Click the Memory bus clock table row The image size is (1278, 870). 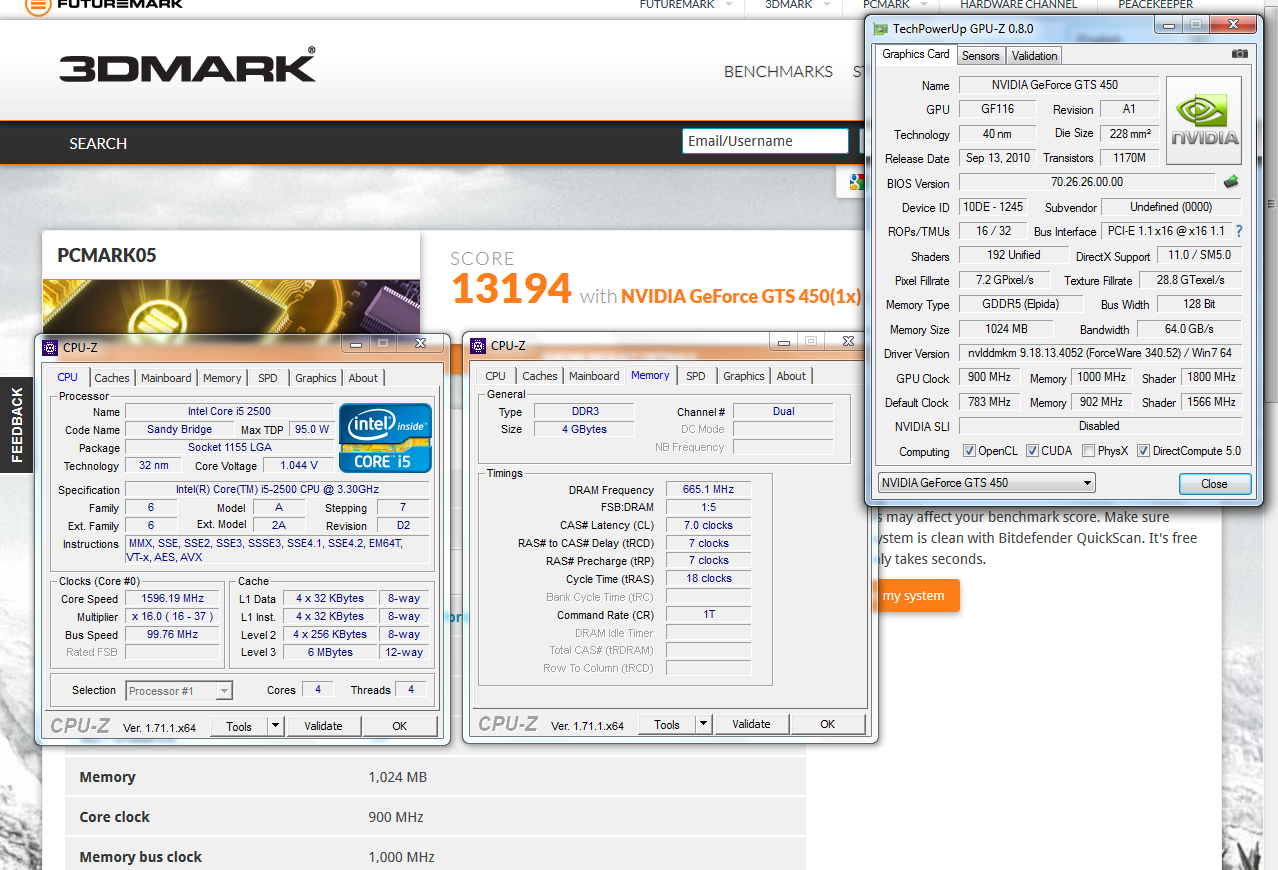[435, 857]
